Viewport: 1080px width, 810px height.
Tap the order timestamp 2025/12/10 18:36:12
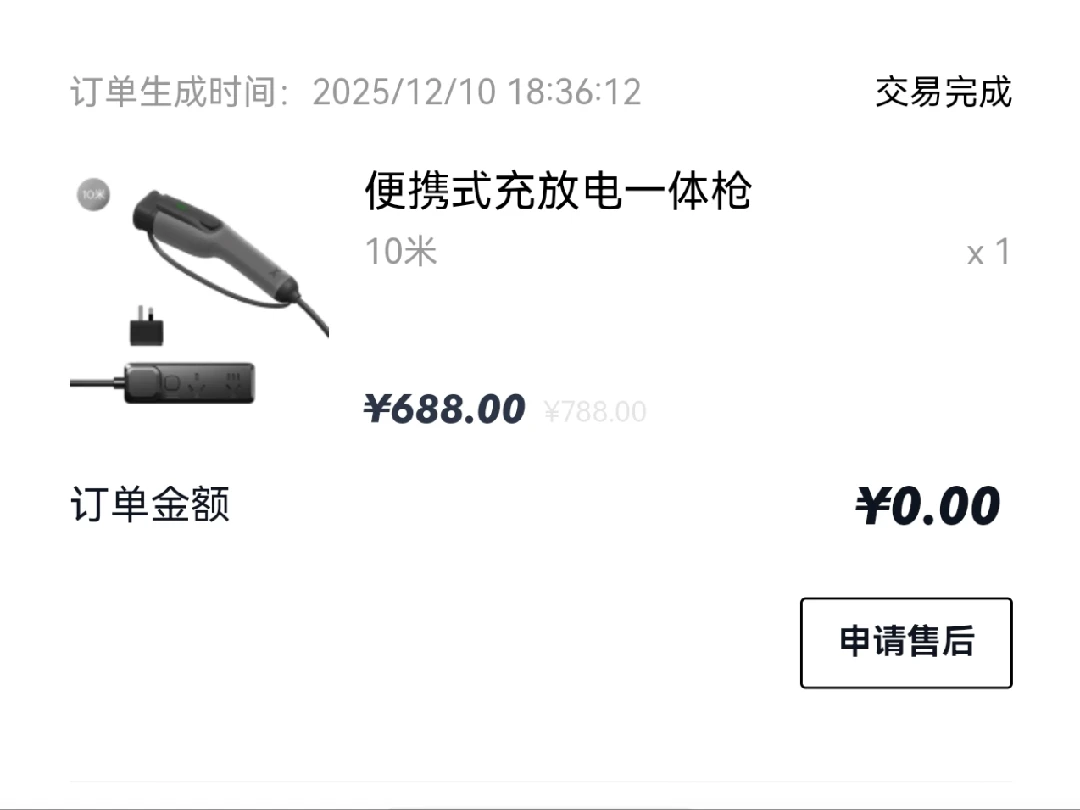[477, 92]
